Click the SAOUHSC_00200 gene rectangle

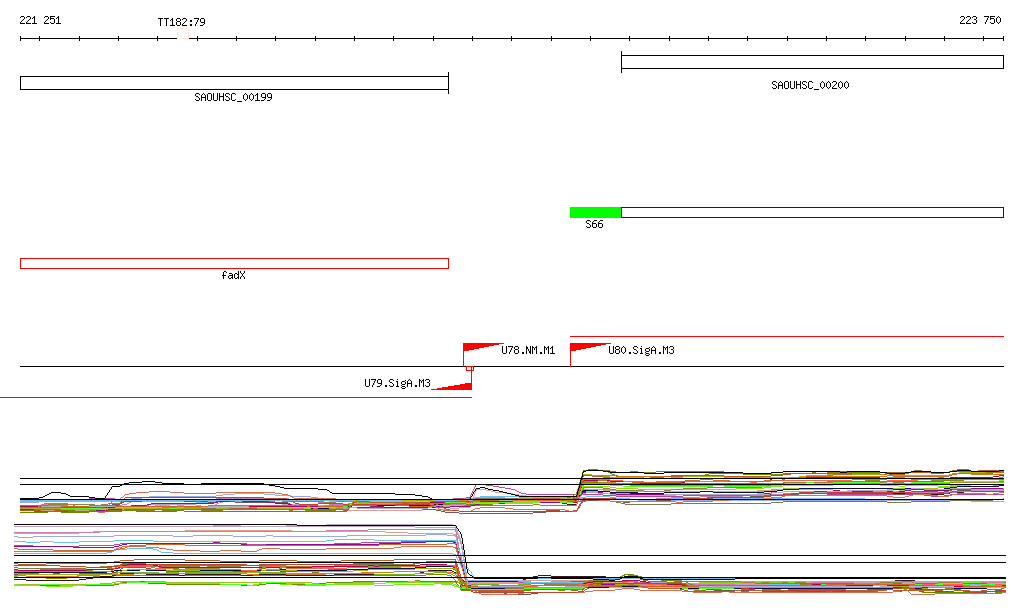(x=811, y=62)
